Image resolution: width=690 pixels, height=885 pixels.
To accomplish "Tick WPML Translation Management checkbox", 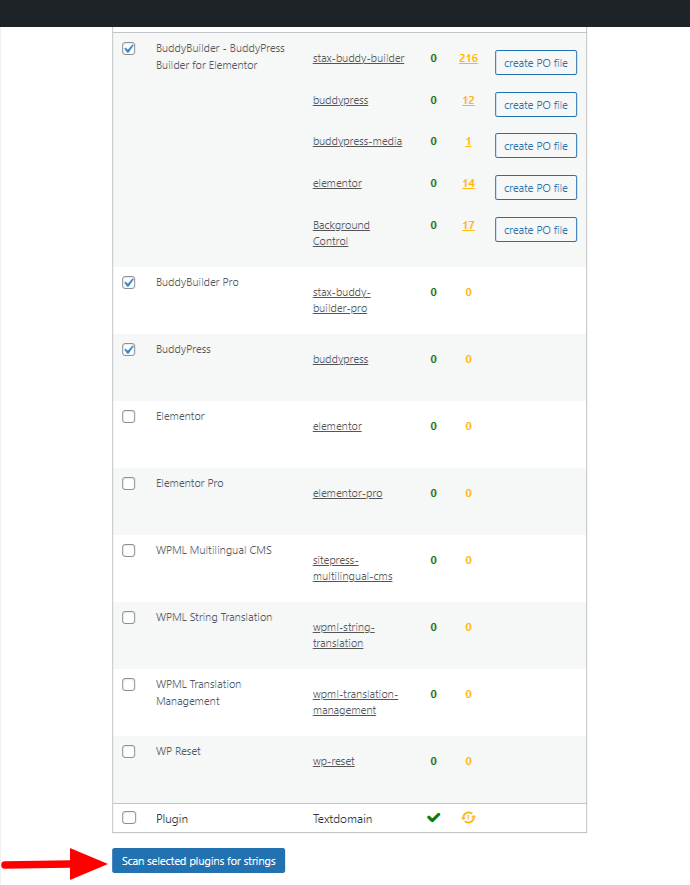I will pyautogui.click(x=129, y=685).
